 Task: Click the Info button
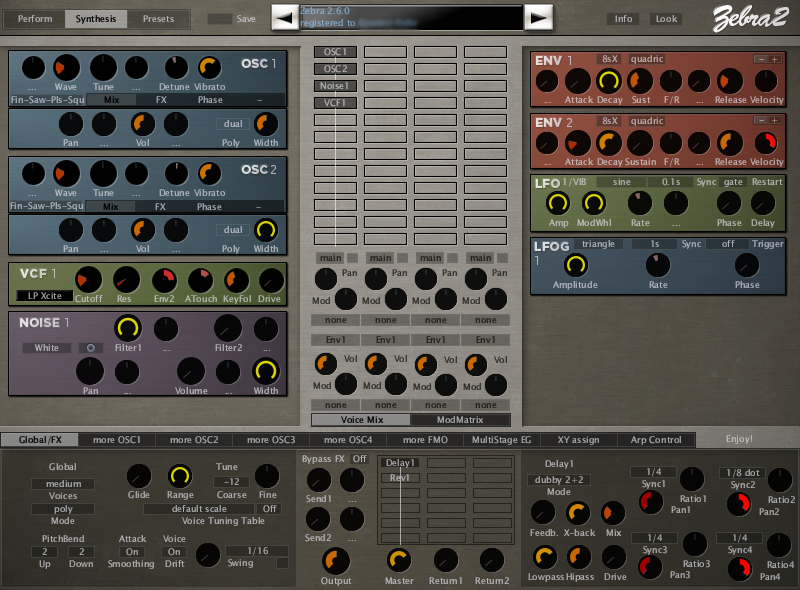point(623,19)
